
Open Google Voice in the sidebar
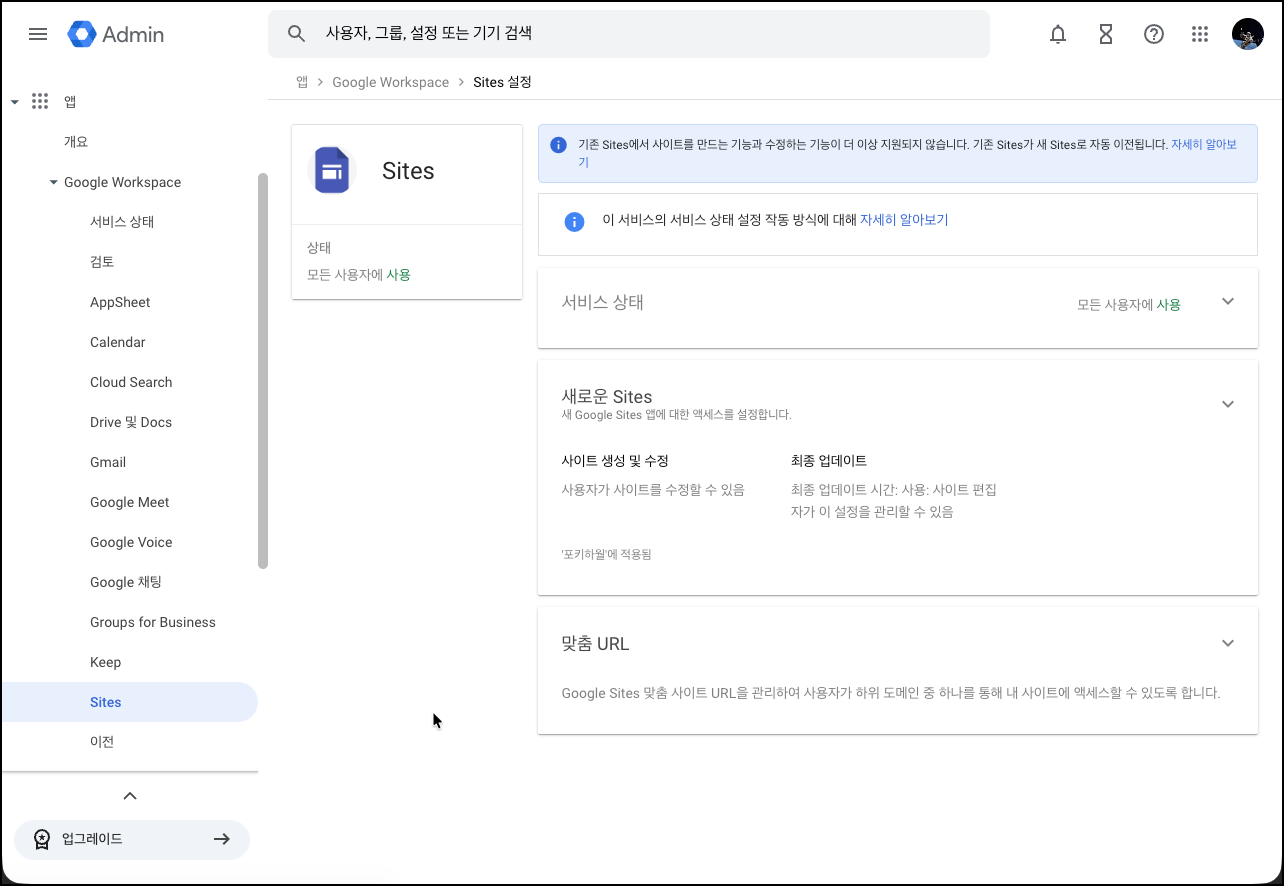pyautogui.click(x=131, y=542)
